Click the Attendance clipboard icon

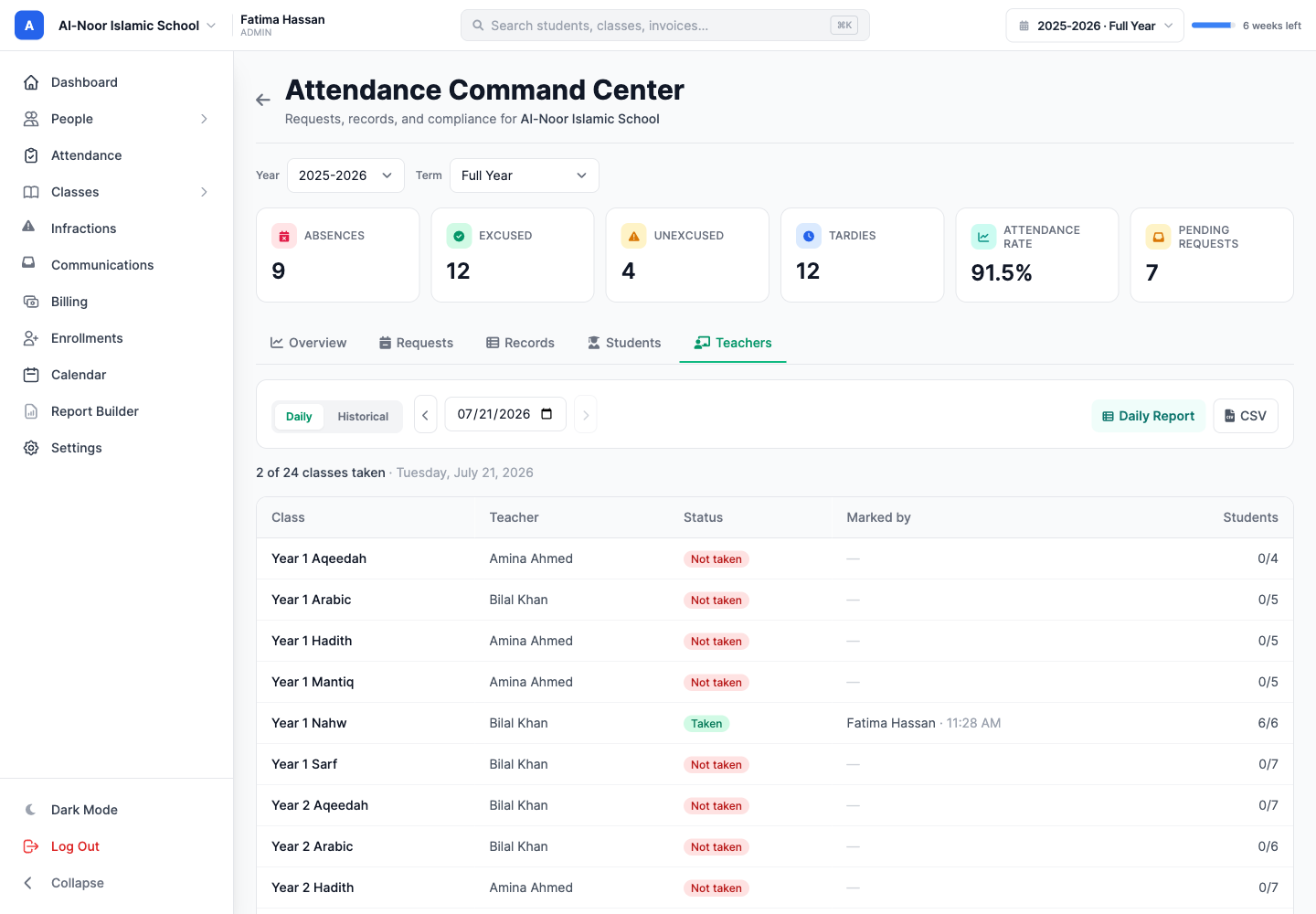click(31, 155)
